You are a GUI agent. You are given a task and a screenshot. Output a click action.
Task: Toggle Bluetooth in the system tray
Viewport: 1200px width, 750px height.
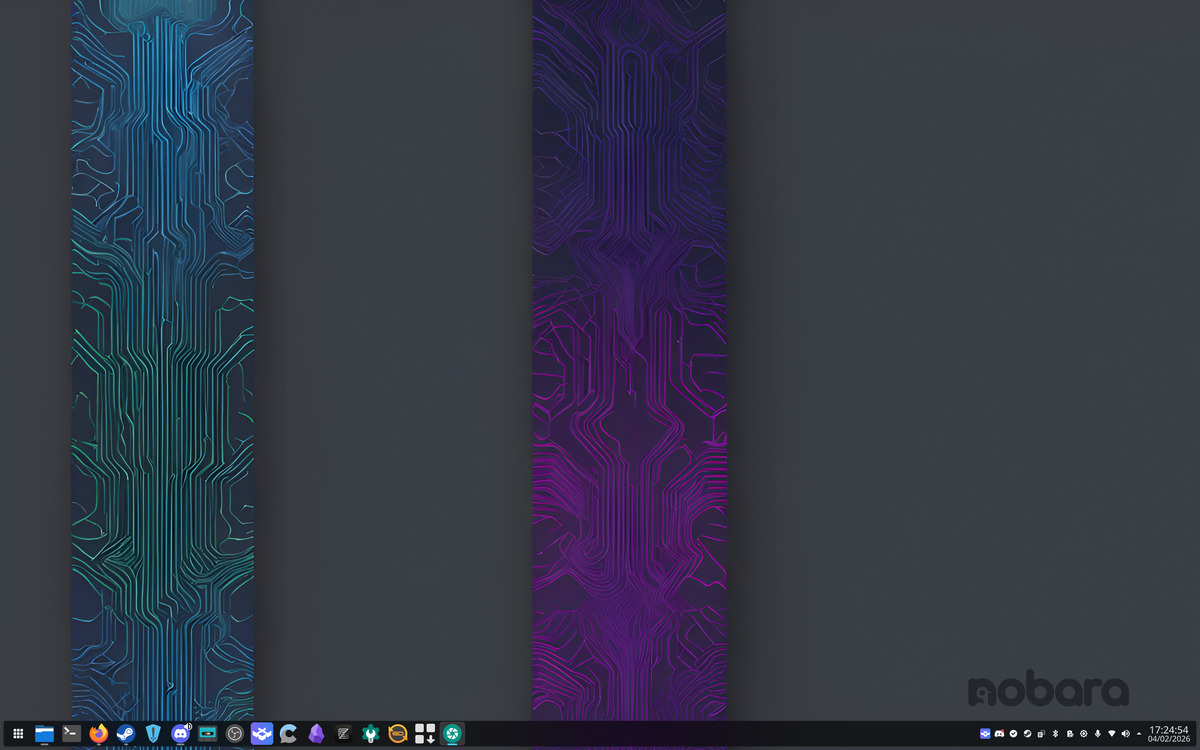coord(1055,733)
